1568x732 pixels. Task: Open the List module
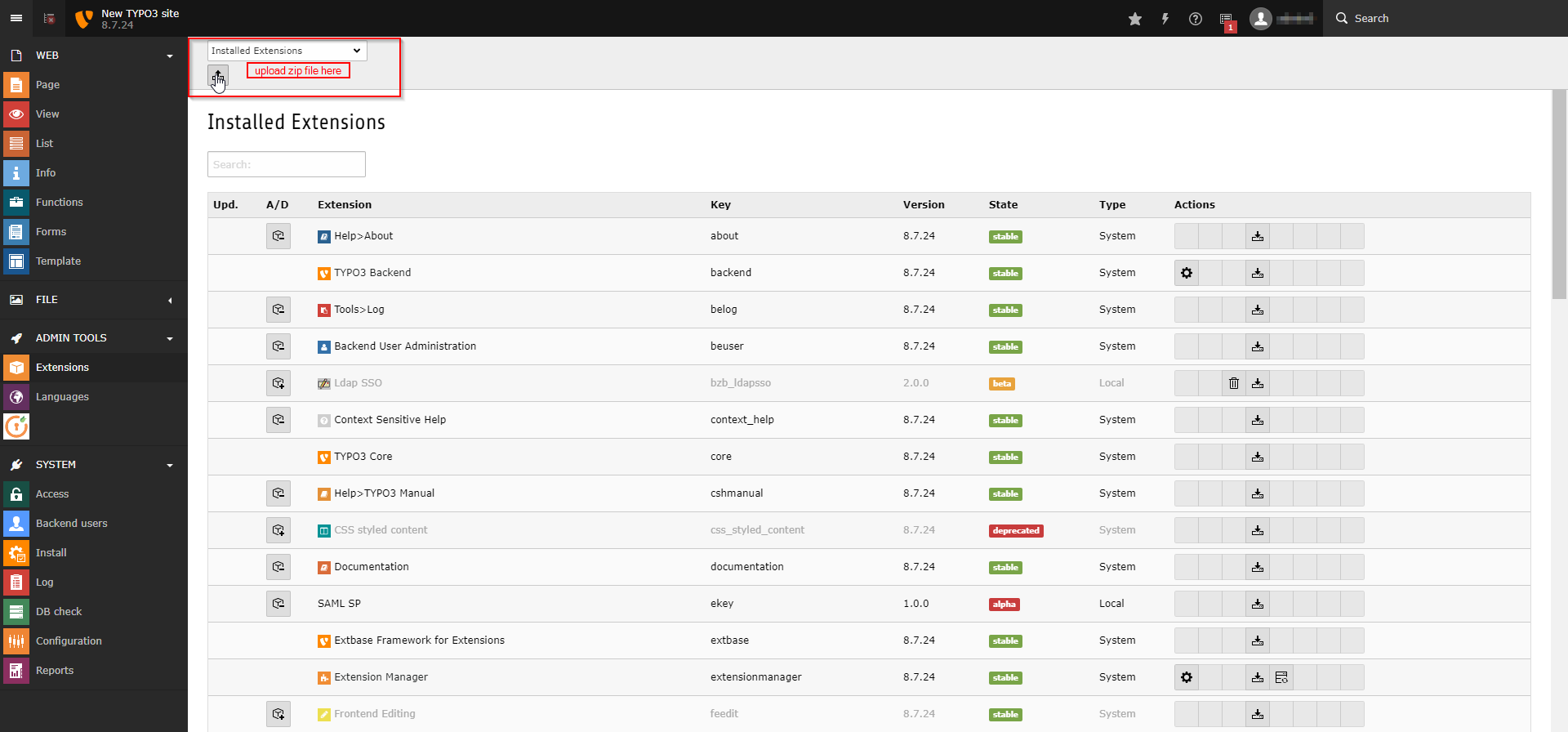pos(94,144)
